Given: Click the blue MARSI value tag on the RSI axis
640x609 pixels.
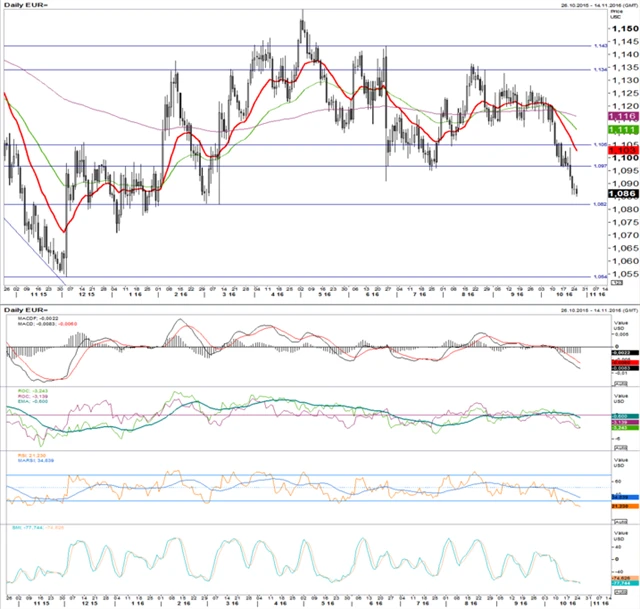Looking at the screenshot, I should point(625,497).
